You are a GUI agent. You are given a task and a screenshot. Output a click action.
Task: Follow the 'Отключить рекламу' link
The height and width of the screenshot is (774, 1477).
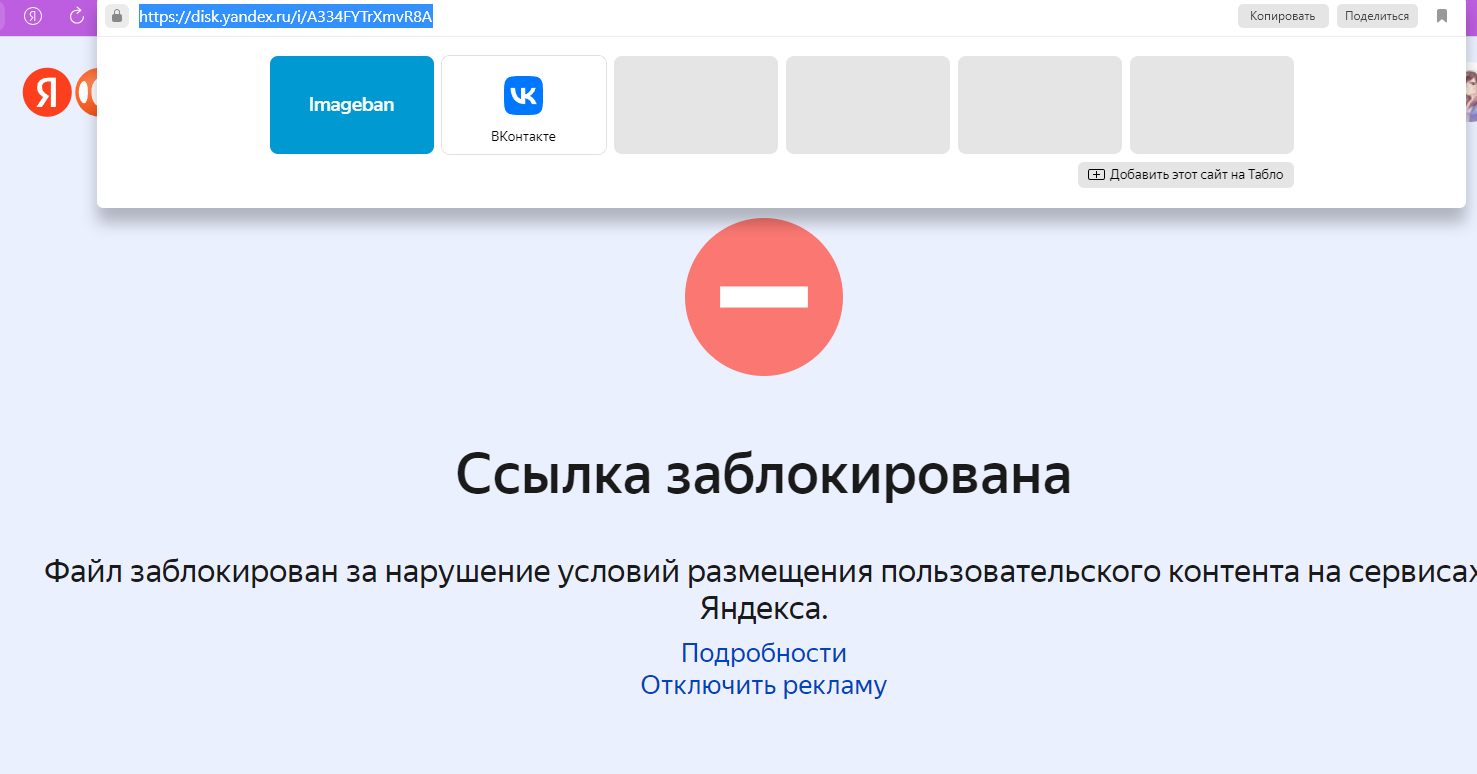tap(763, 685)
